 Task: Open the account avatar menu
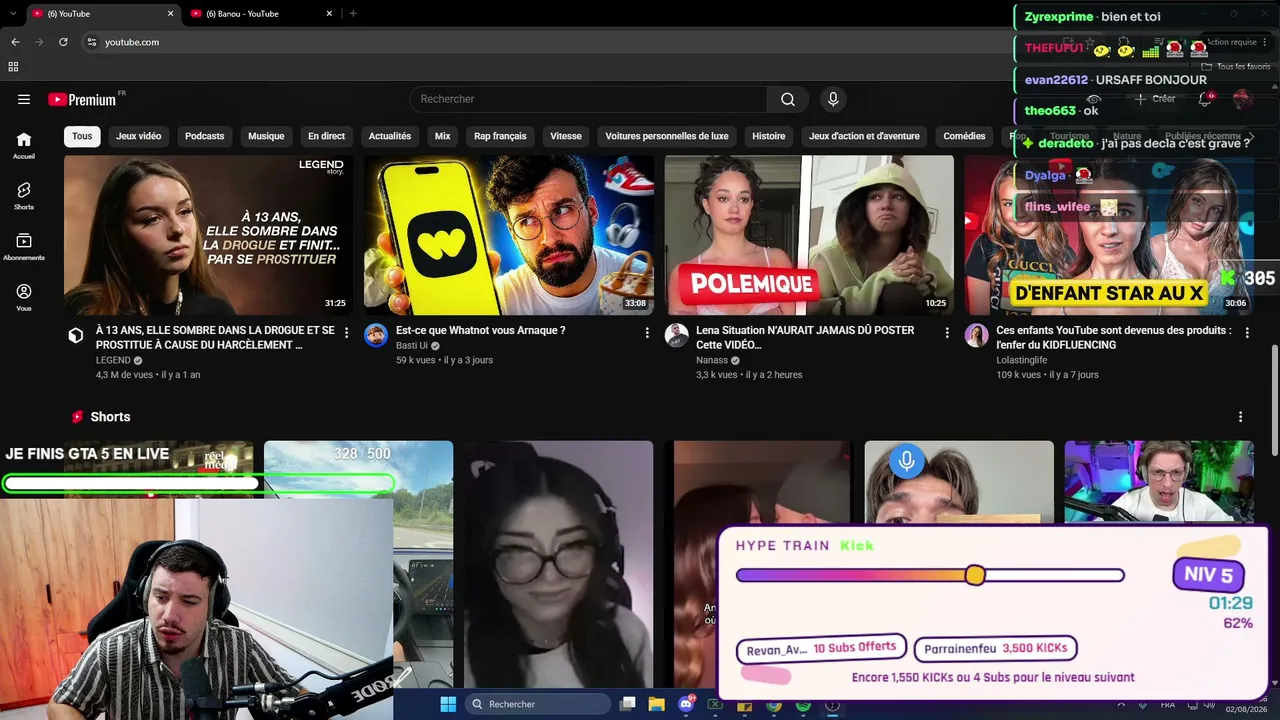click(x=1243, y=99)
